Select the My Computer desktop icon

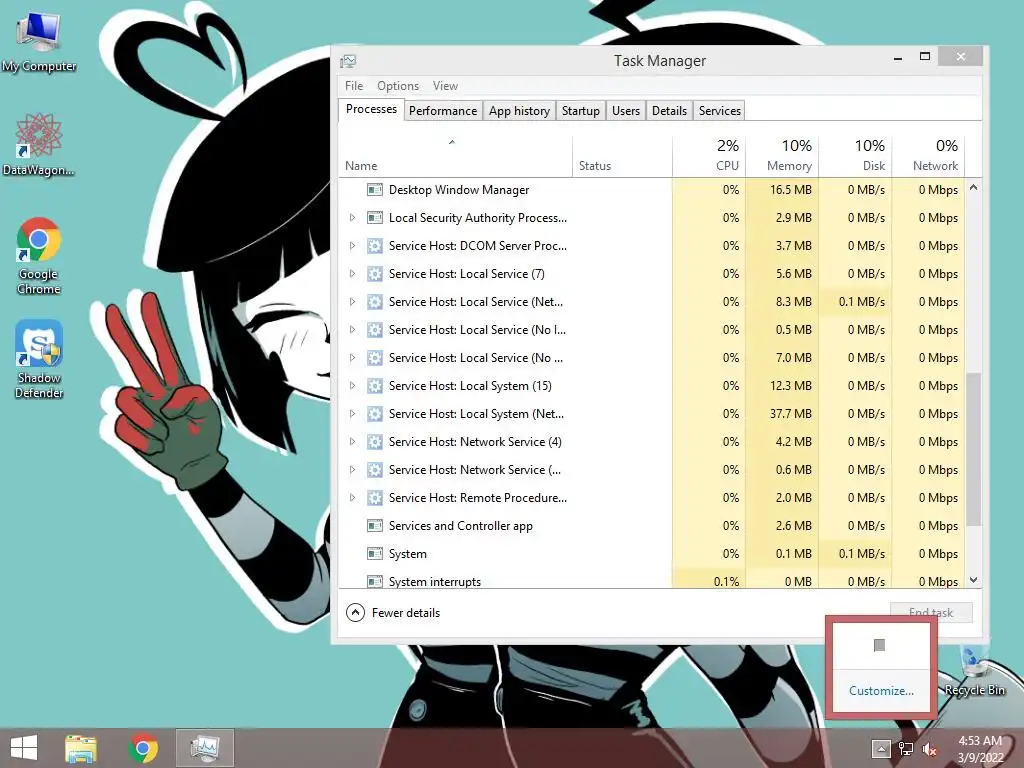(39, 42)
